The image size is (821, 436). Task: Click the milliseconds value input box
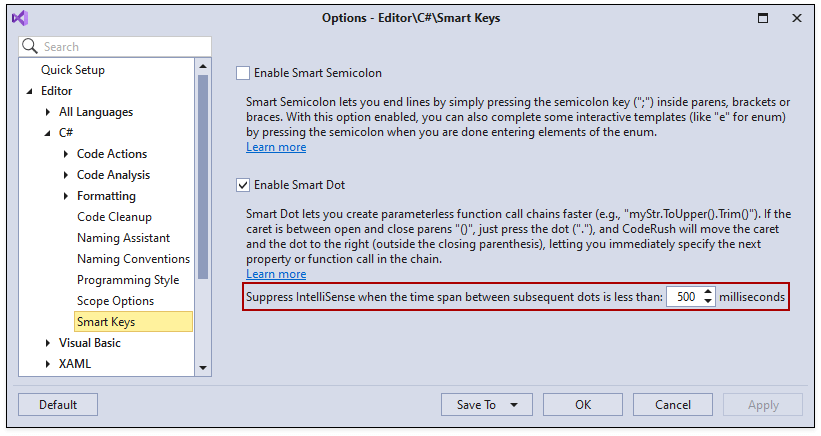coord(684,297)
